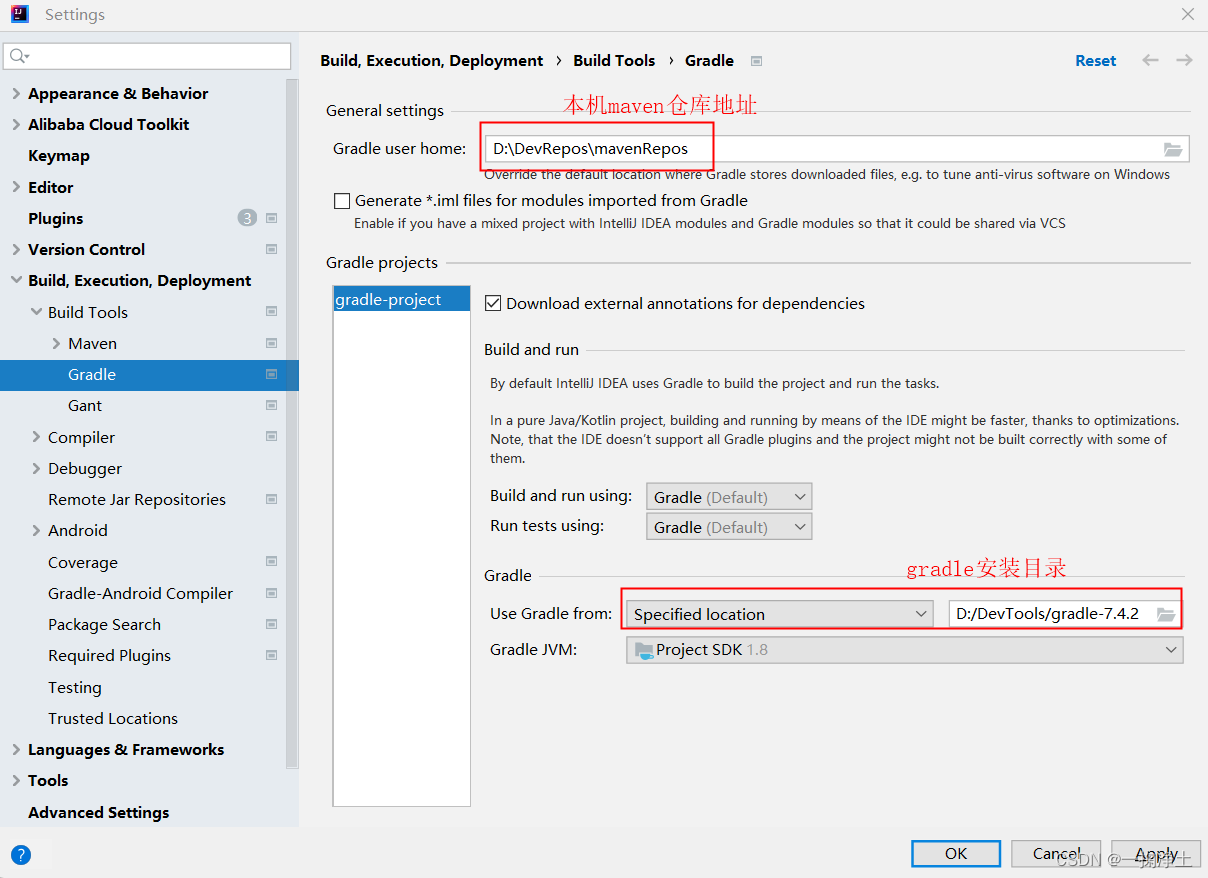The height and width of the screenshot is (878, 1208).
Task: Collapse Build, Execution, Deployment section
Action: (x=16, y=281)
